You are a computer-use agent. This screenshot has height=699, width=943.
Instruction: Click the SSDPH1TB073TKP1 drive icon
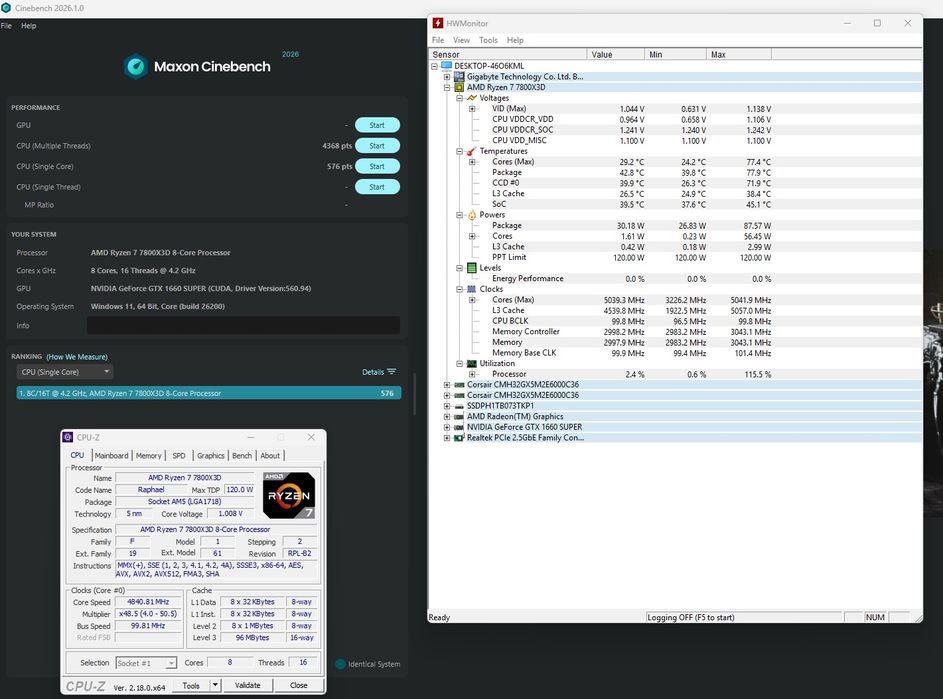coord(459,406)
